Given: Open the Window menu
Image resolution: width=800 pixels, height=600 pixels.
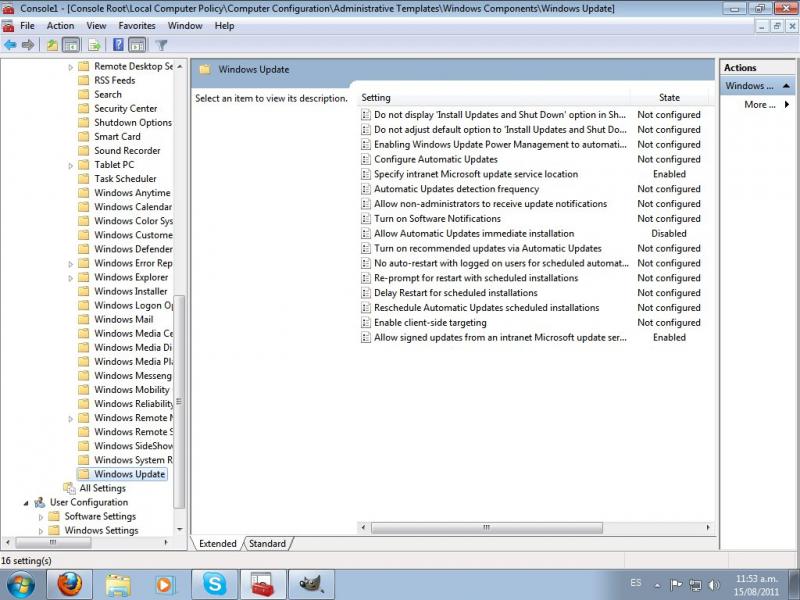Looking at the screenshot, I should click(x=185, y=26).
